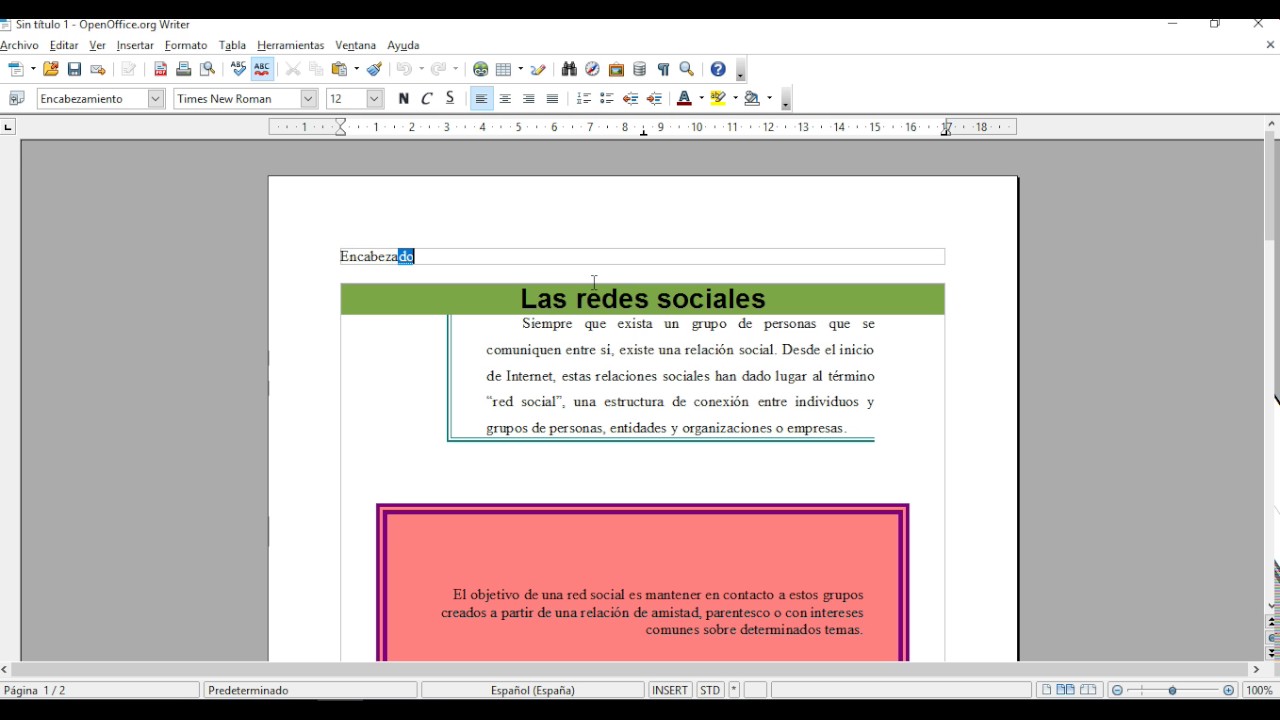Screen dimensions: 1280x720
Task: Open Data Sources icon
Action: [x=640, y=69]
